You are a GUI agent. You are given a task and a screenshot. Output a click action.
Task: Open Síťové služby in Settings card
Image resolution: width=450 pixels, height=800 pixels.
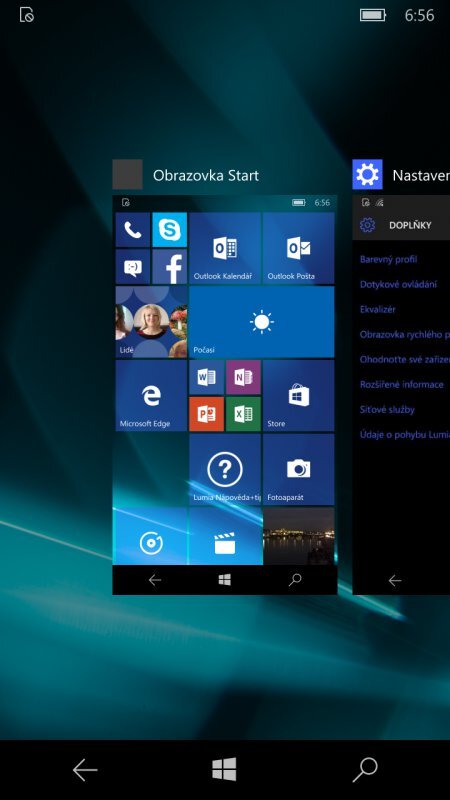pos(387,410)
